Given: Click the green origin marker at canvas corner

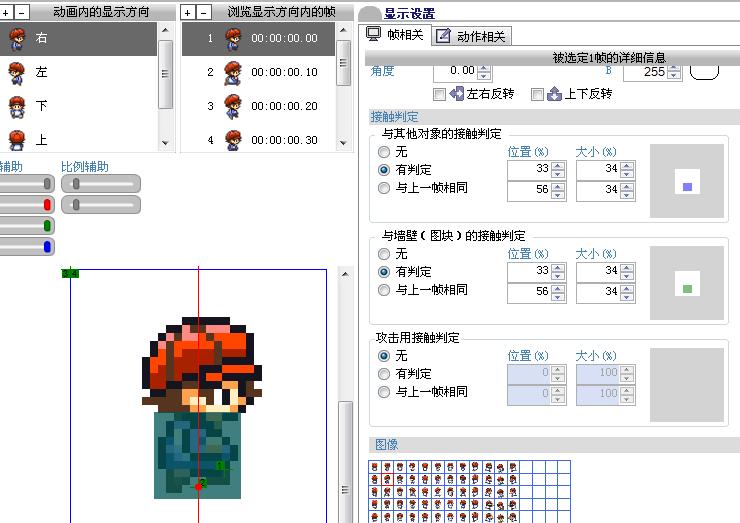Looking at the screenshot, I should point(70,273).
